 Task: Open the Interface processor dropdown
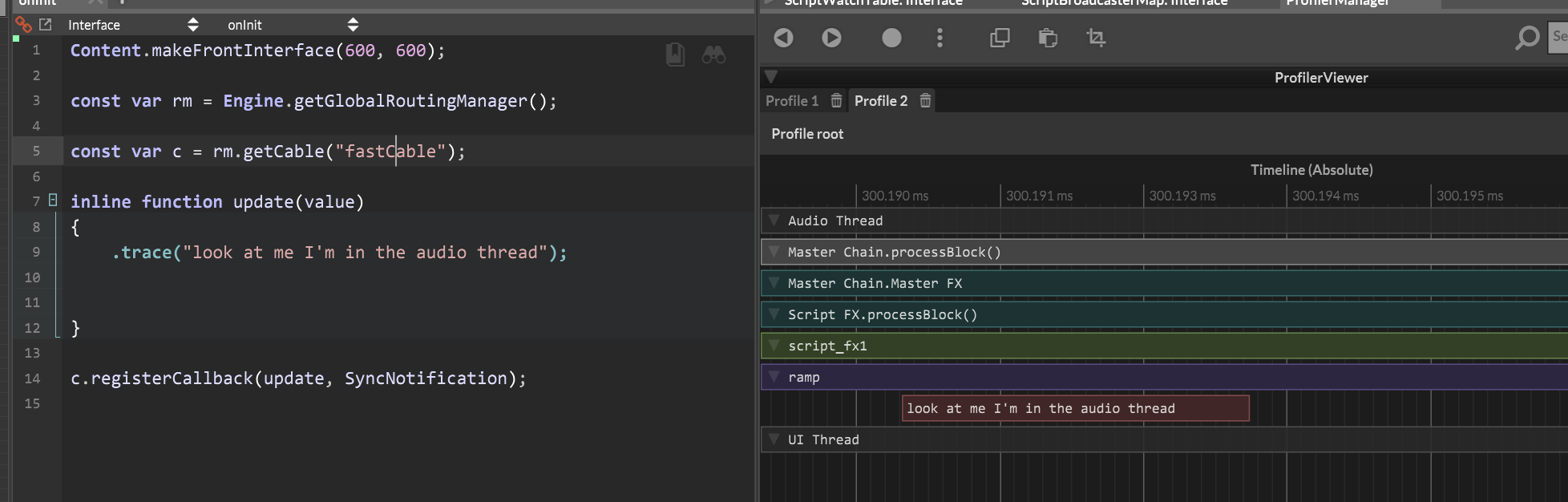click(133, 25)
